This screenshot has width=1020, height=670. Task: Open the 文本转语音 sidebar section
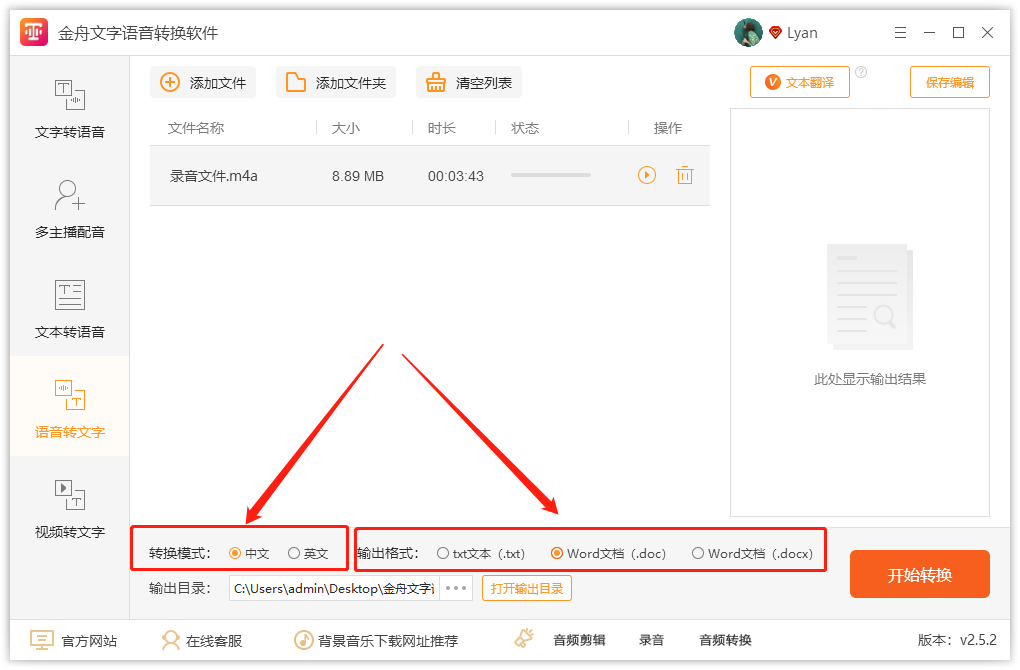[70, 308]
